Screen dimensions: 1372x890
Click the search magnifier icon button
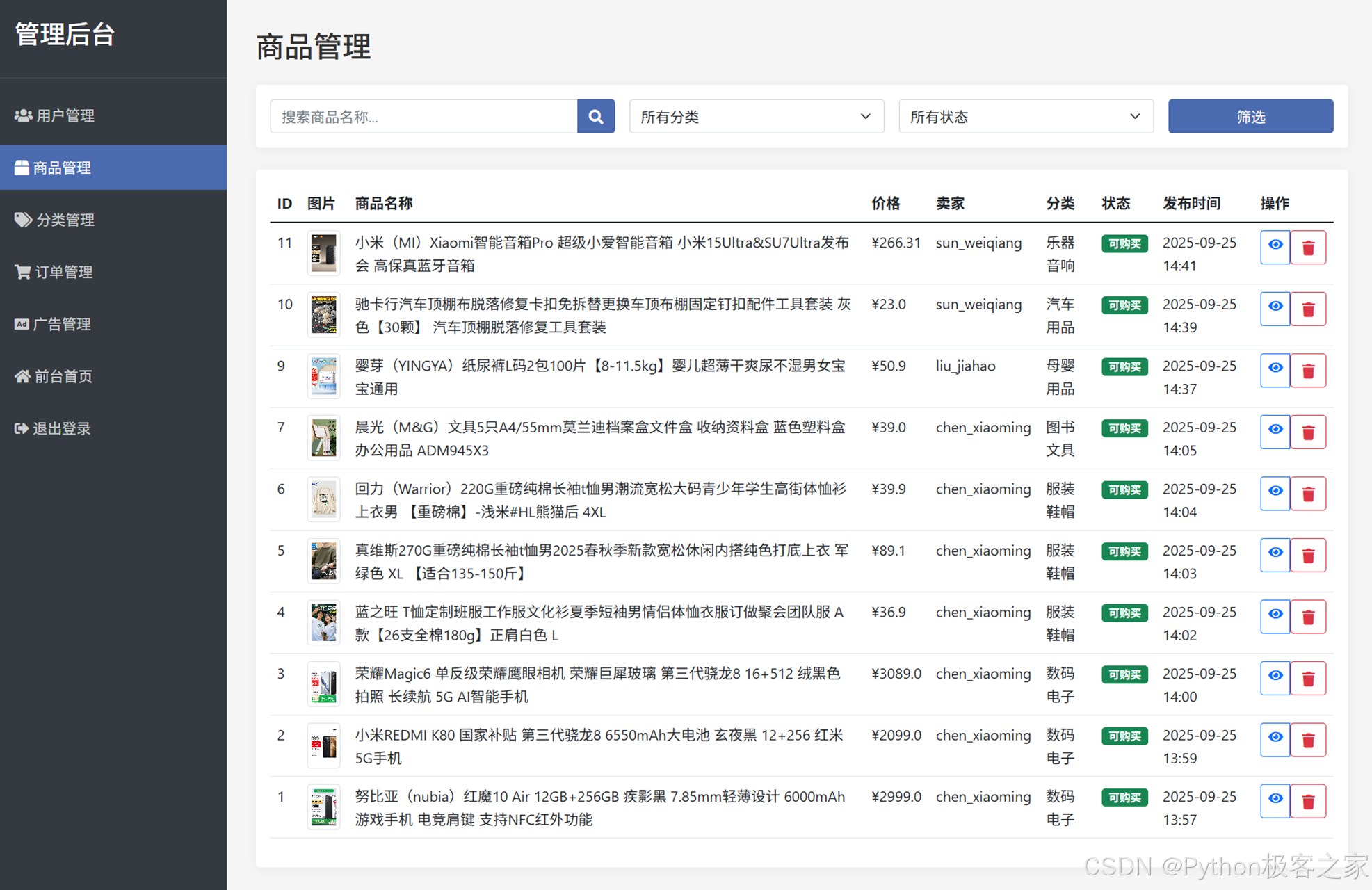coord(595,116)
